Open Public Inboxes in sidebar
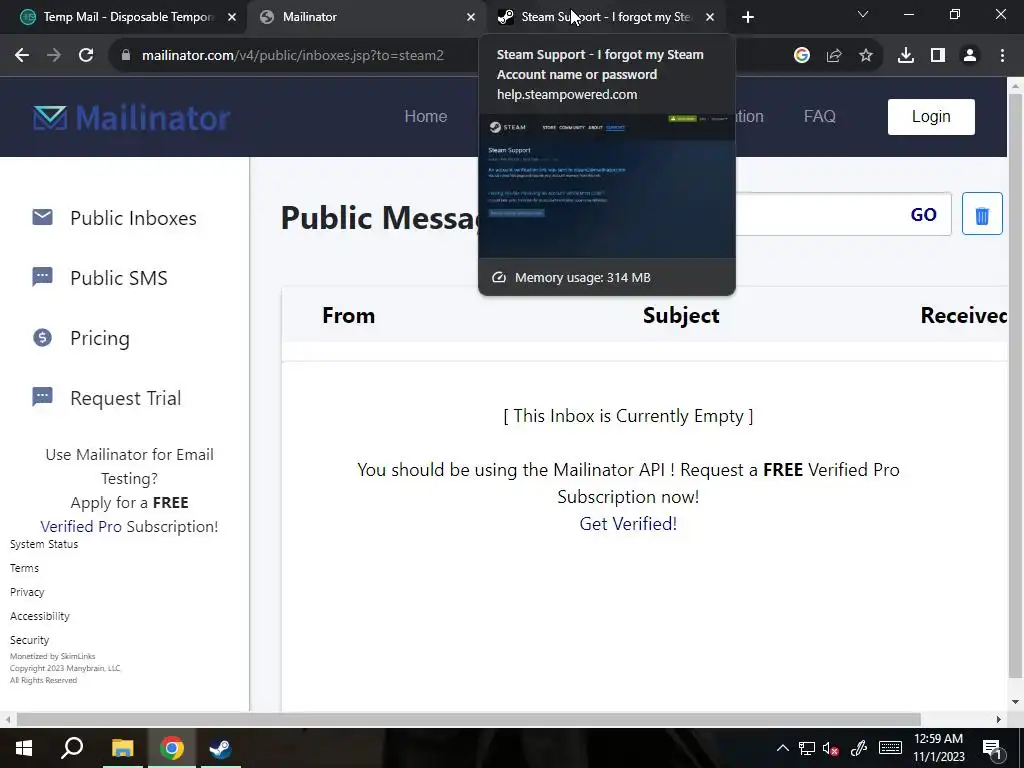The image size is (1024, 768). pyautogui.click(x=133, y=218)
